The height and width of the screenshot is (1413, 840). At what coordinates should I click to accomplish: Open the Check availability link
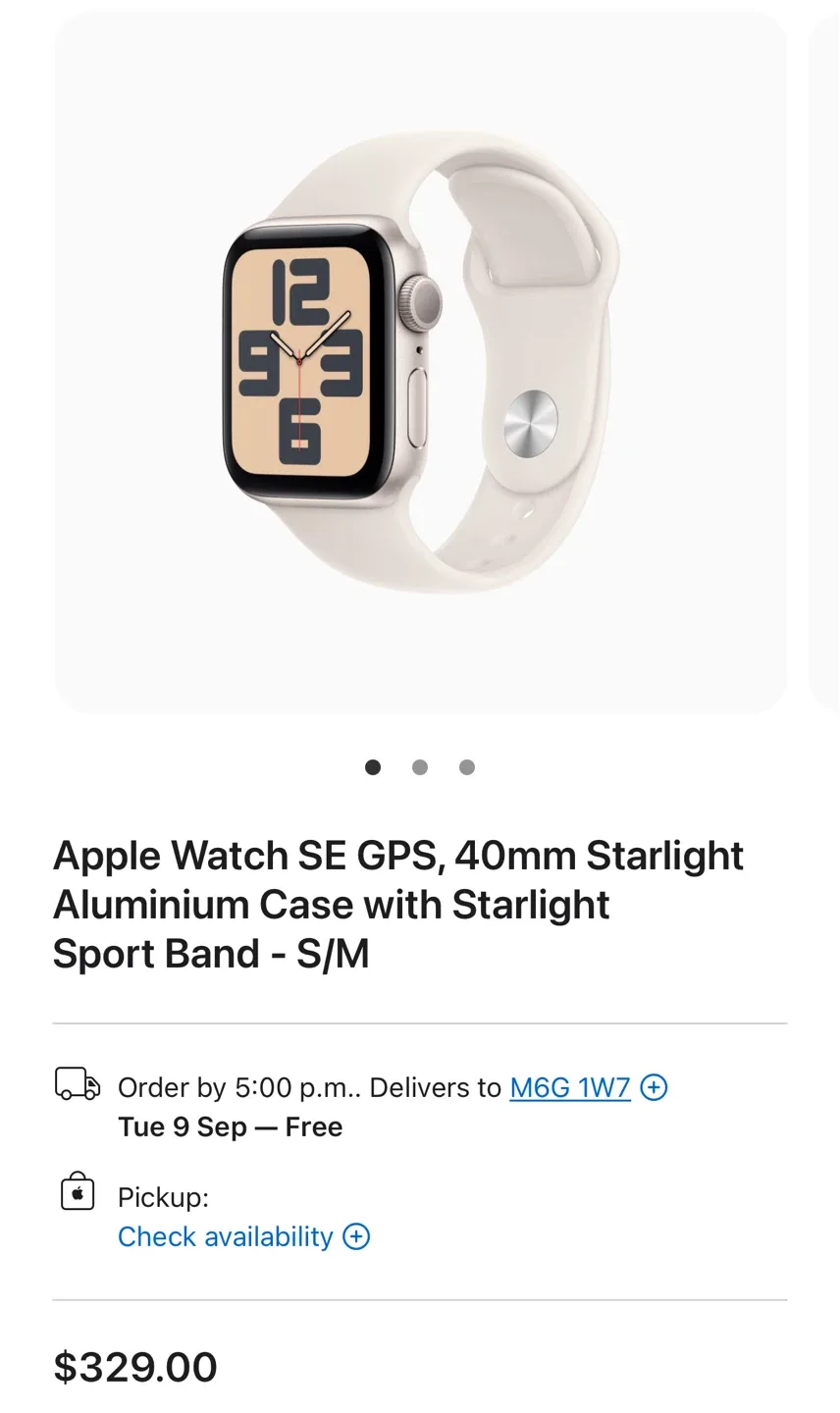(226, 1236)
